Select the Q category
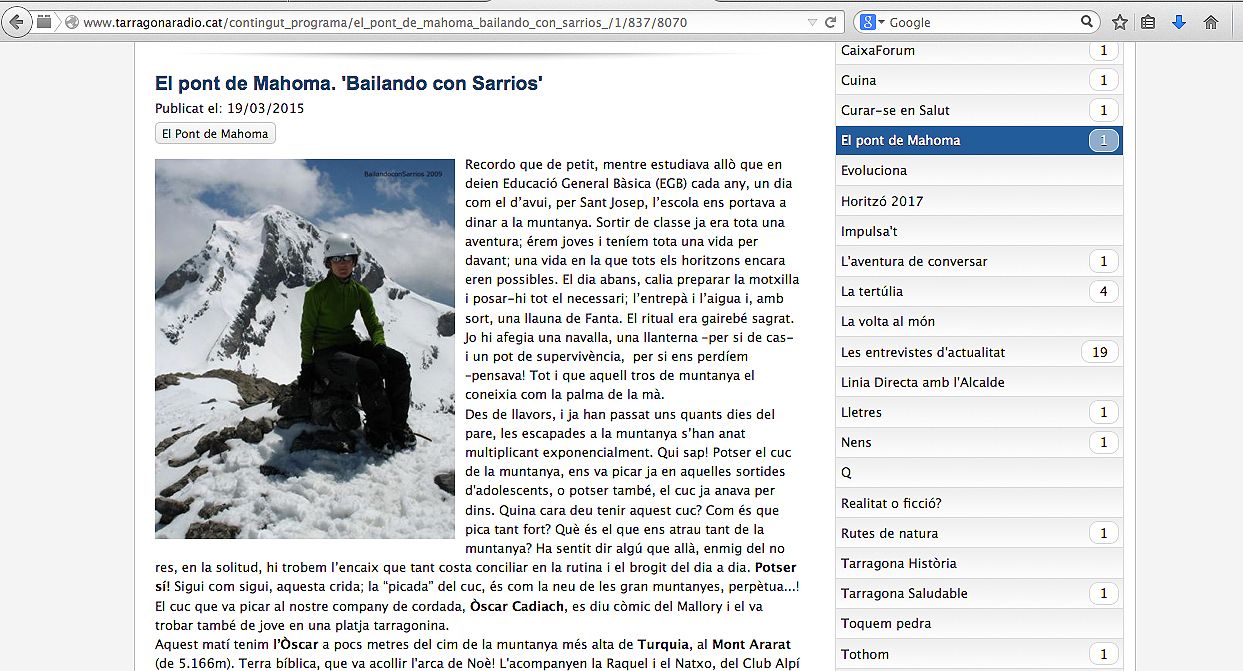 click(x=979, y=472)
